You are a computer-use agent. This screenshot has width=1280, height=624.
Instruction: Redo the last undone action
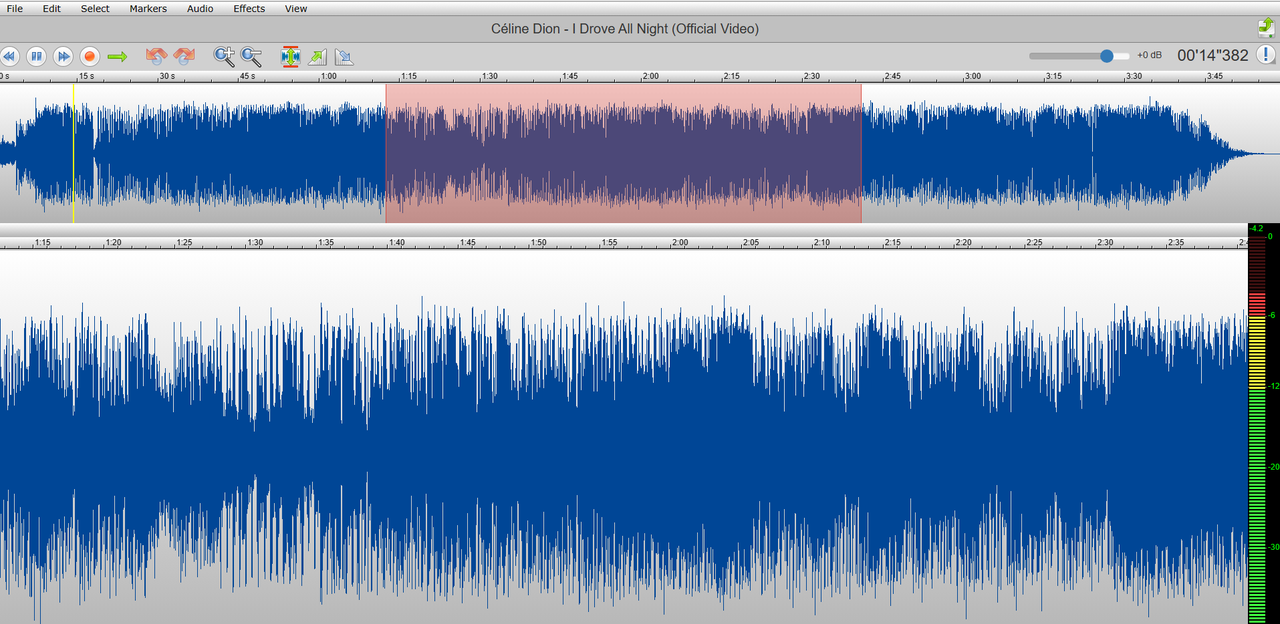click(x=184, y=57)
